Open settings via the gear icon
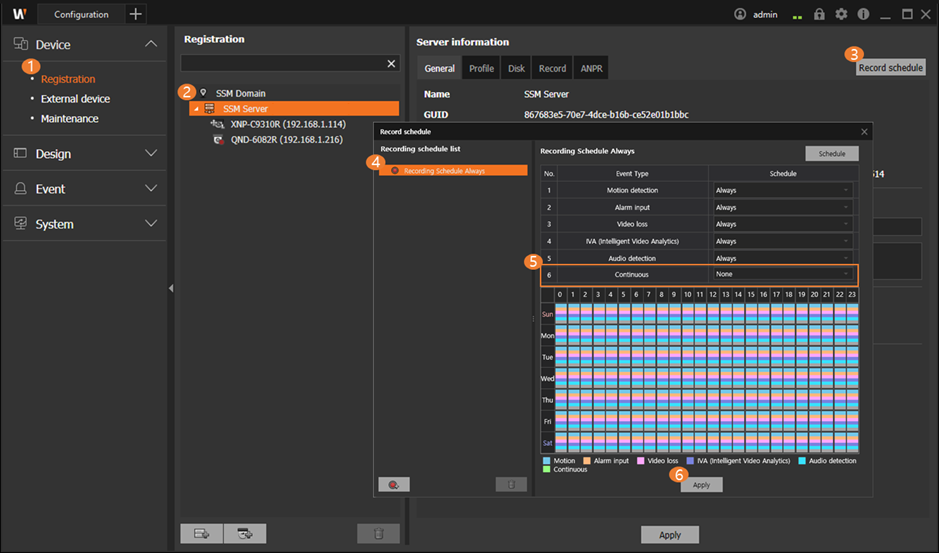 pos(841,14)
